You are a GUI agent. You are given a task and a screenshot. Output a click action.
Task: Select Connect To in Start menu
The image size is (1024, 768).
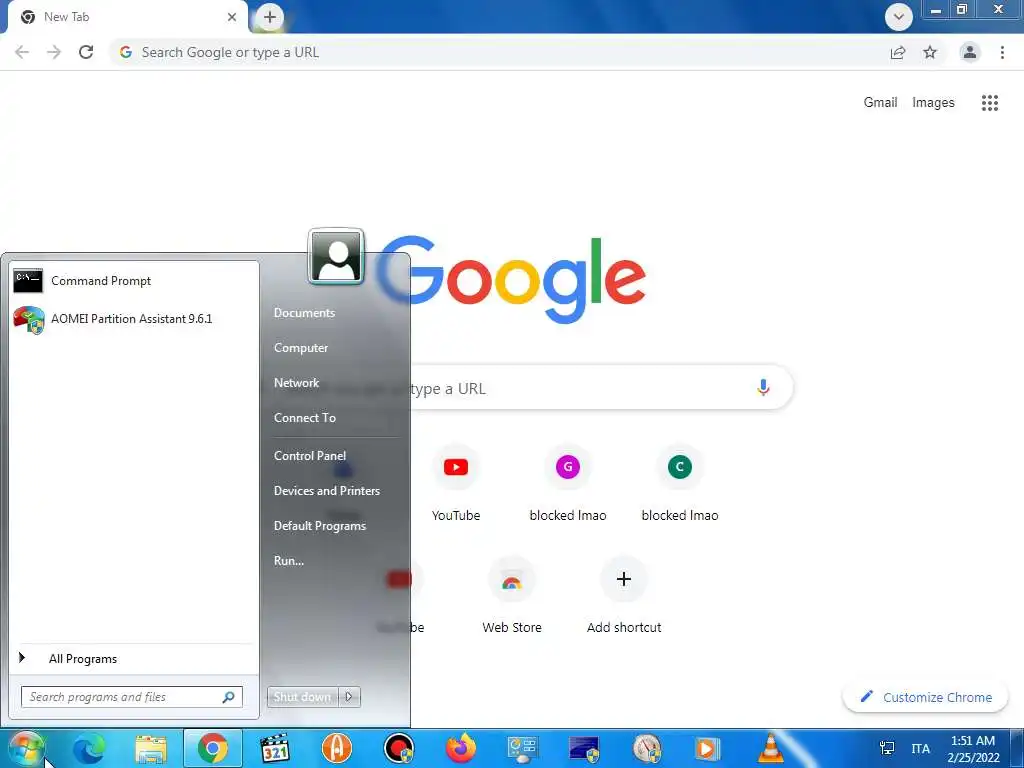point(305,418)
